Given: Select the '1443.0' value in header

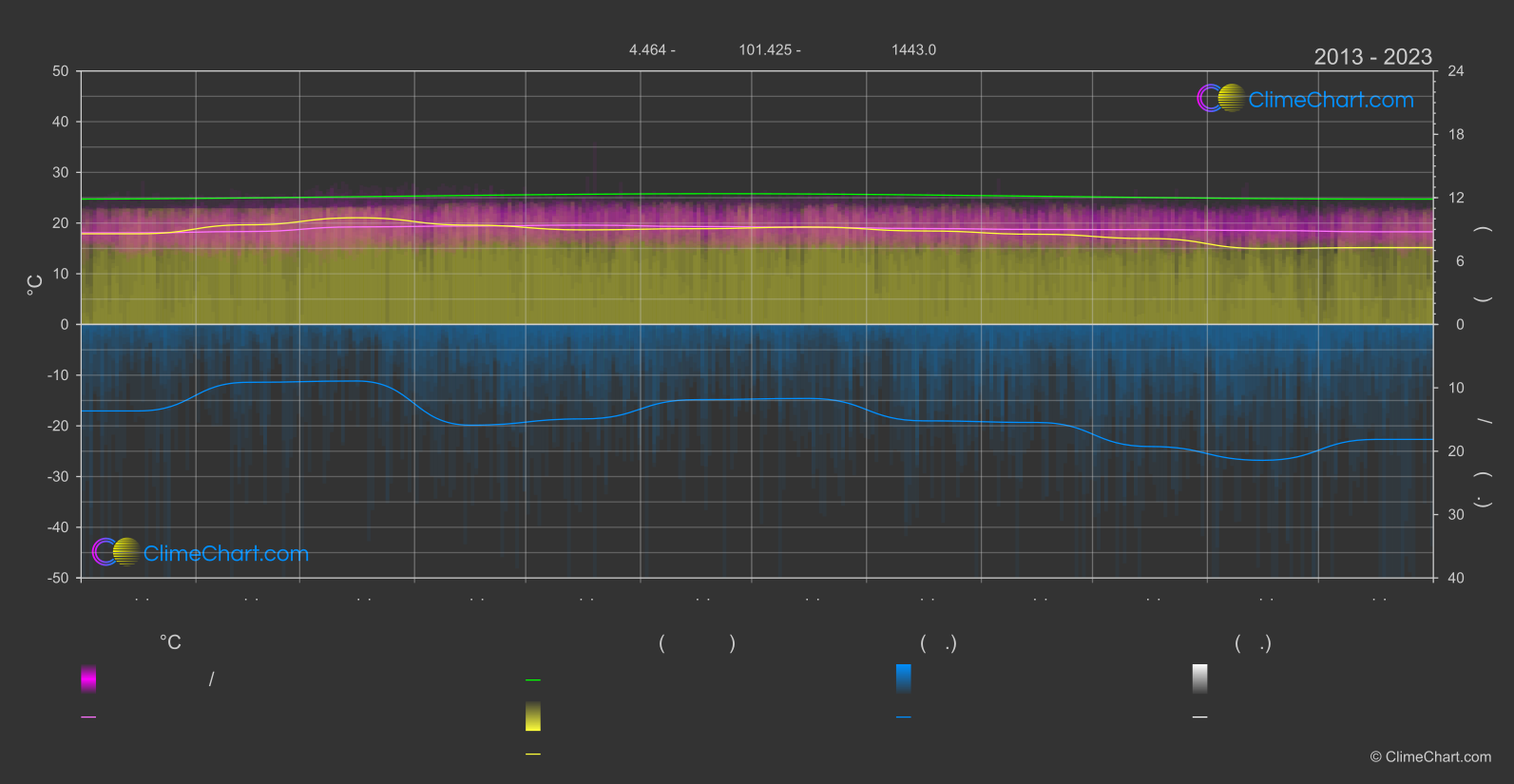Looking at the screenshot, I should click(x=913, y=49).
